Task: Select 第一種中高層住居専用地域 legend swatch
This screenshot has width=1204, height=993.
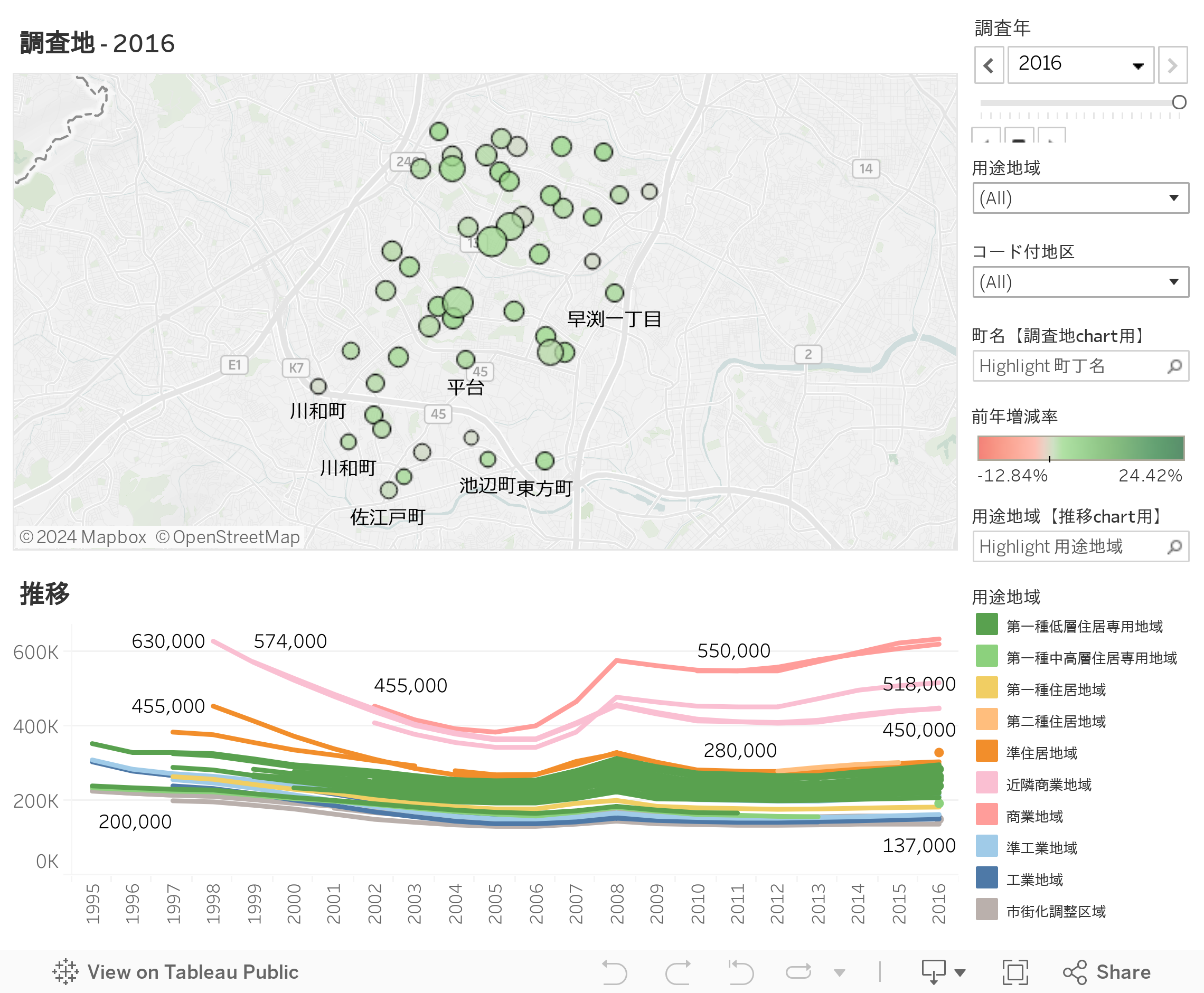Action: pos(986,656)
